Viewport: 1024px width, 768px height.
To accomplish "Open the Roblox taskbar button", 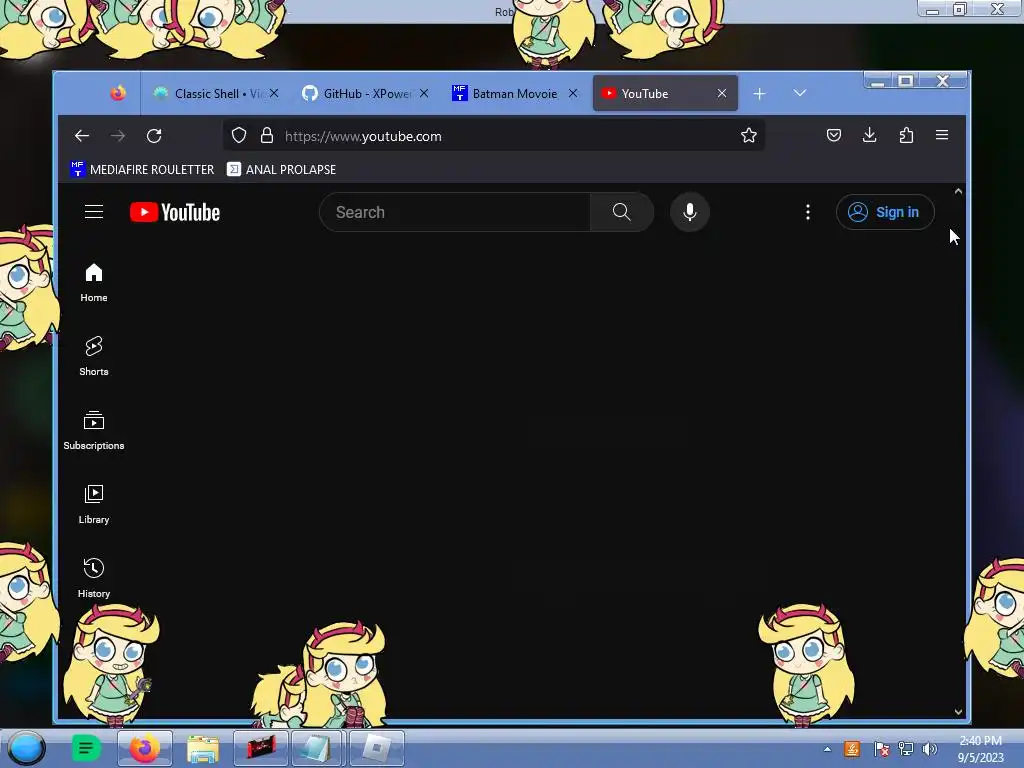I will 377,748.
